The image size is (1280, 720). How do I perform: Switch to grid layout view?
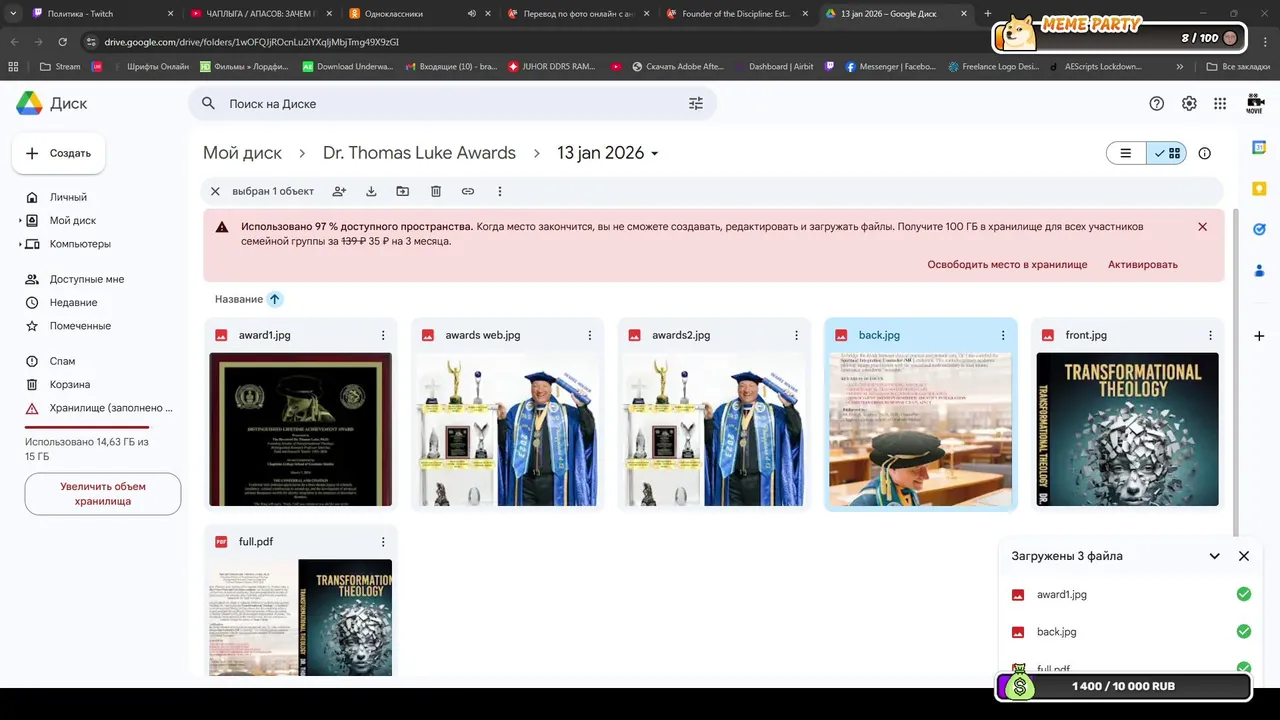pyautogui.click(x=1166, y=153)
